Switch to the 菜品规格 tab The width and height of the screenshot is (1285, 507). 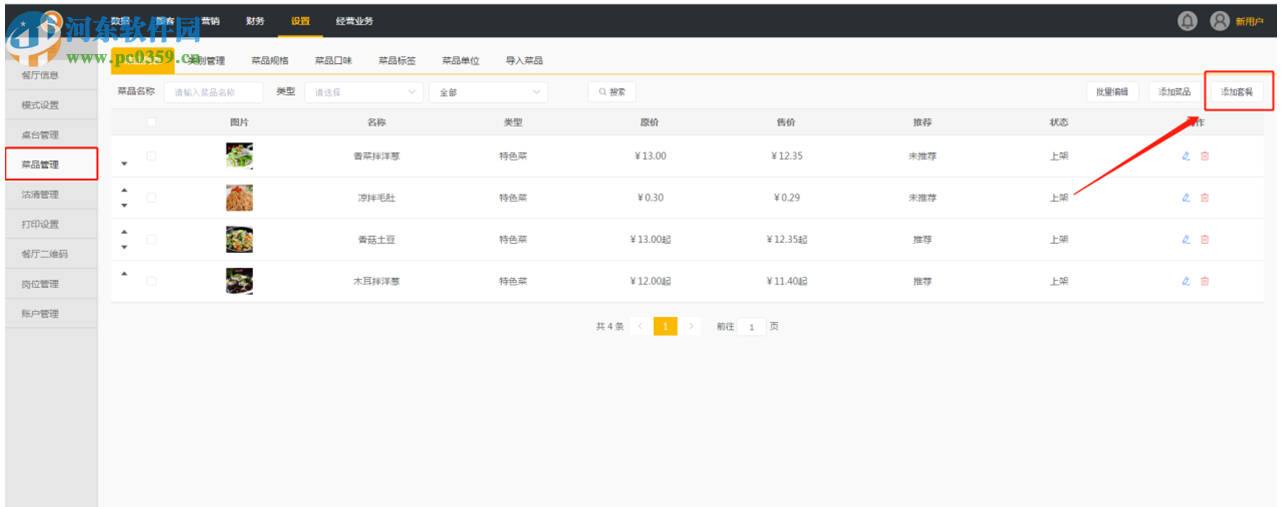tap(270, 61)
